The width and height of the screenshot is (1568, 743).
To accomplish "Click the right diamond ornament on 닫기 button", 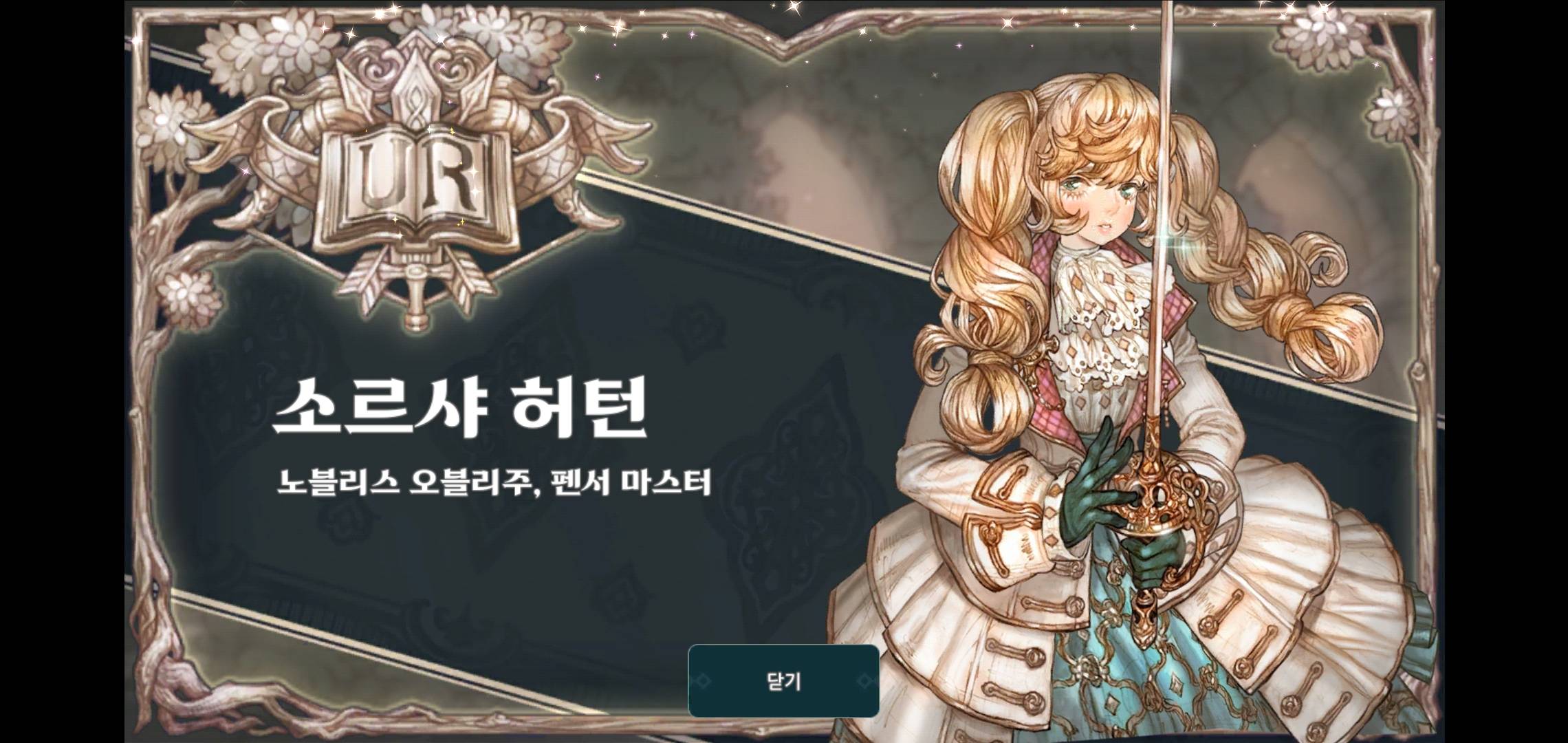I will click(x=864, y=681).
